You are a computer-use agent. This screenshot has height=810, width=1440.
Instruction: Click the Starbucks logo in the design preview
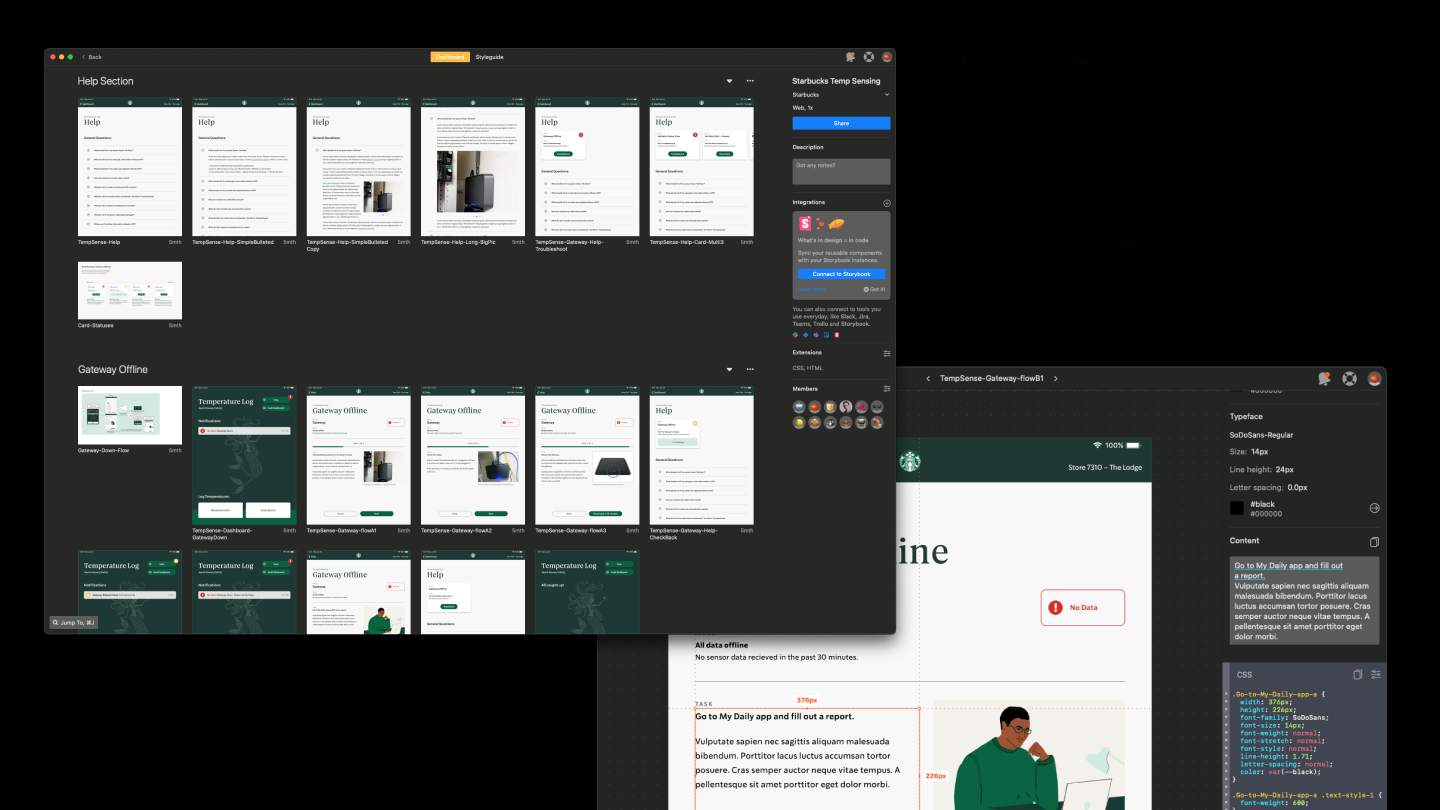click(x=909, y=461)
